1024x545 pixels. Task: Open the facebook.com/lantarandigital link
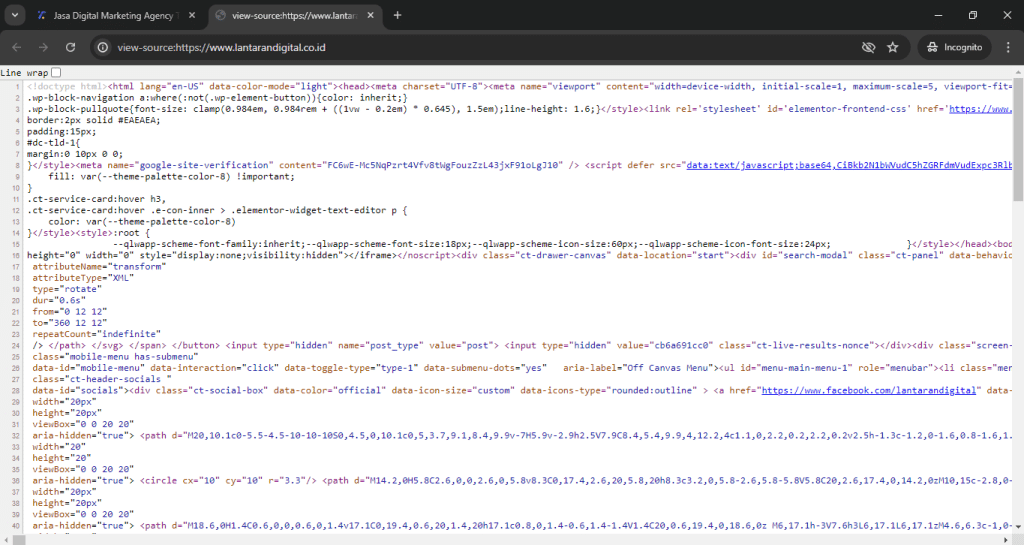868,391
